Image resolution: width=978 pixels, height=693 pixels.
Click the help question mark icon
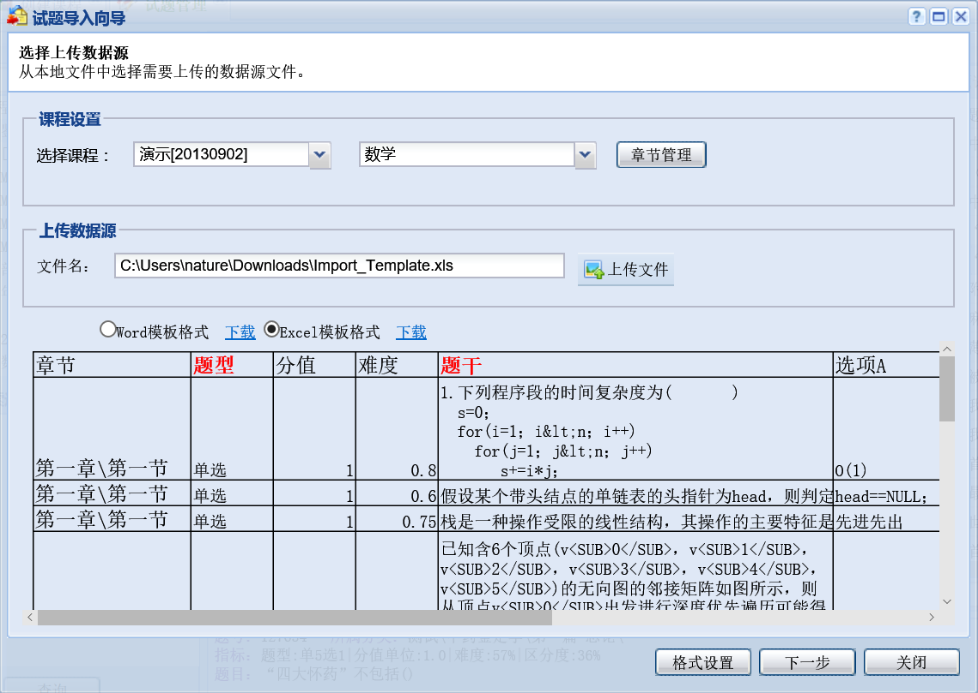pos(916,17)
